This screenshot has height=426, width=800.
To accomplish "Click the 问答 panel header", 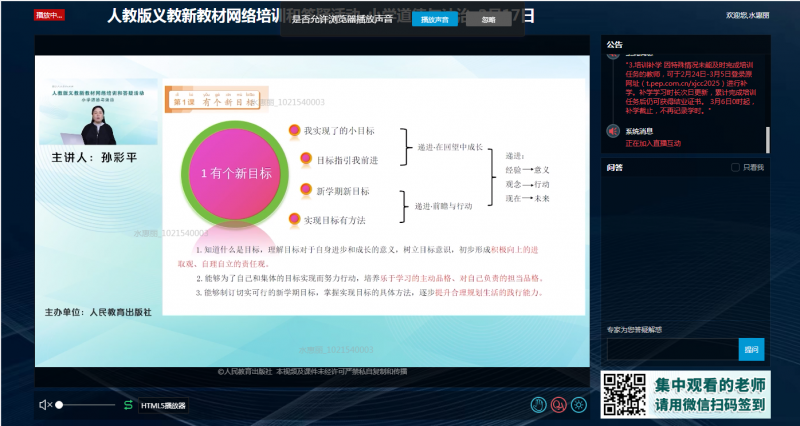I will [615, 167].
